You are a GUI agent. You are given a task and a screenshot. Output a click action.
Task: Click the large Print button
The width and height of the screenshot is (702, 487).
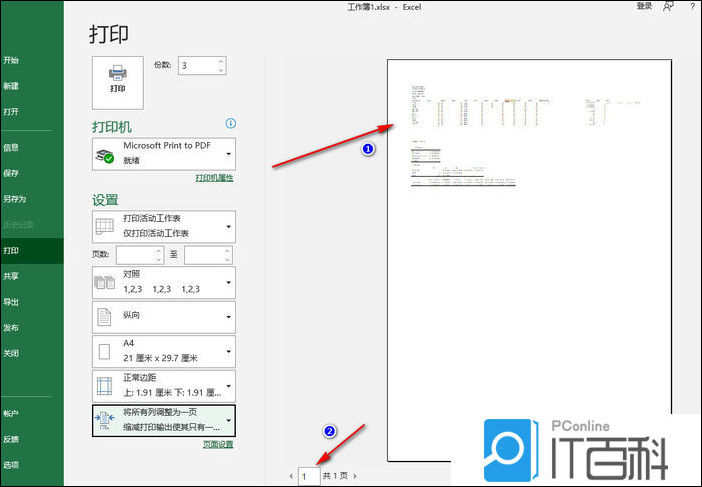(118, 82)
